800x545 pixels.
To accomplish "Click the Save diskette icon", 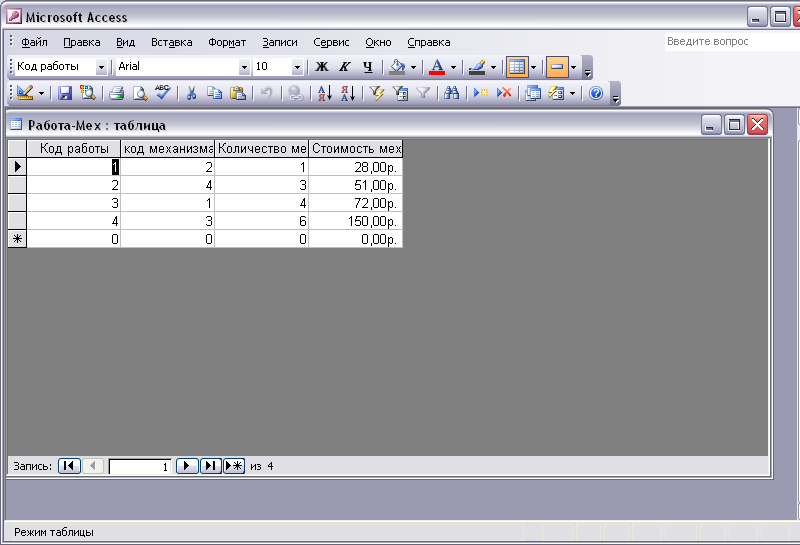I will click(65, 93).
